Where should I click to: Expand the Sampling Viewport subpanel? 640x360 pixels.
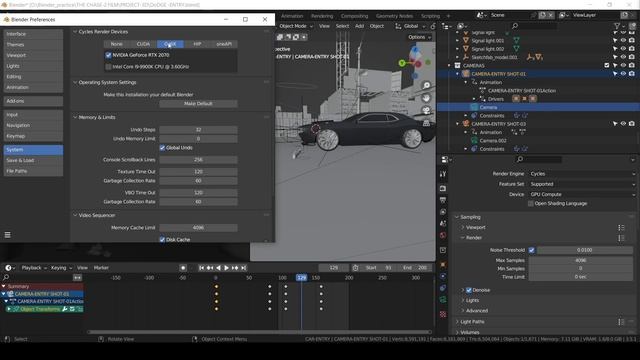coord(463,227)
